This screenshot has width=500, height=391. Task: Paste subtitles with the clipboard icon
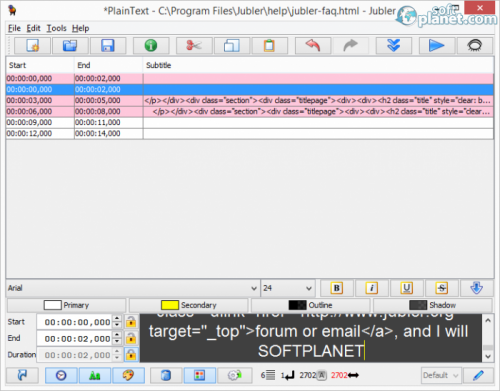click(269, 45)
